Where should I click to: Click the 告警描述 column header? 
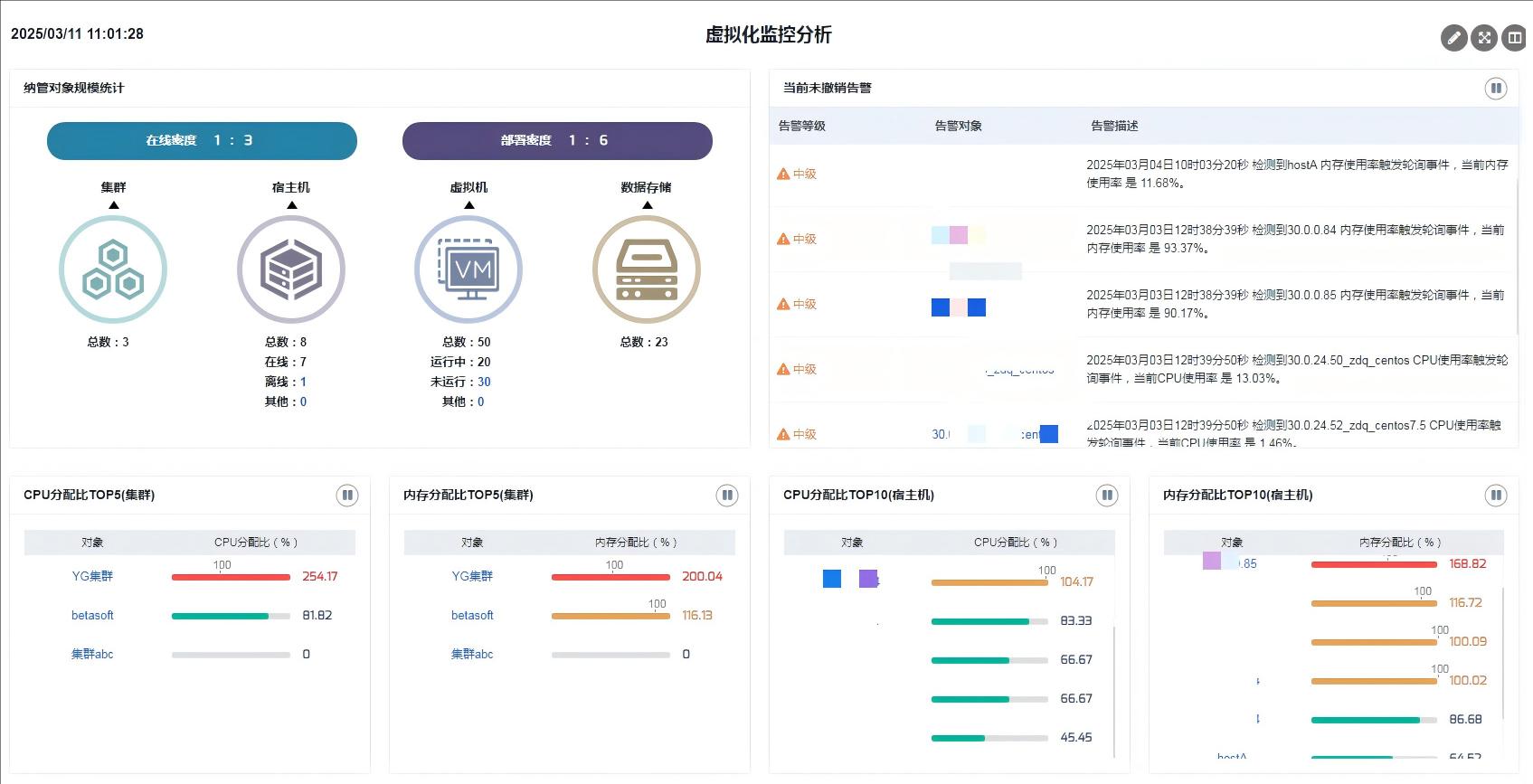[1114, 126]
